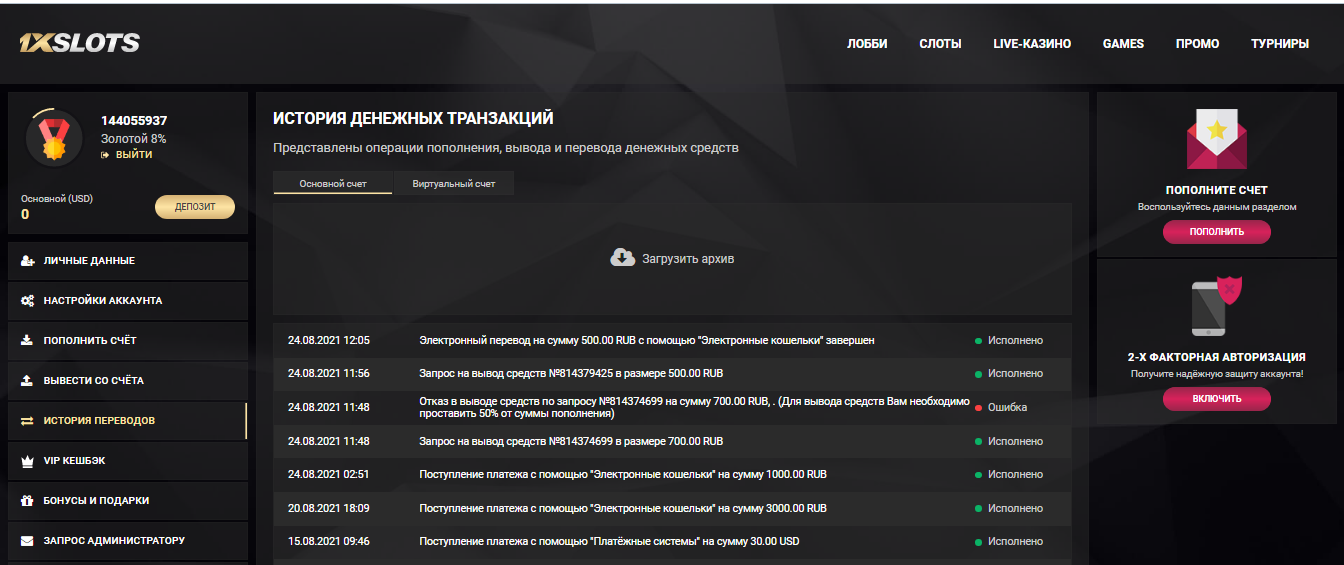This screenshot has height=565, width=1344.
Task: Click the gift icon for БОНУСЫ И ПОДАРКИ
Action: coord(27,501)
